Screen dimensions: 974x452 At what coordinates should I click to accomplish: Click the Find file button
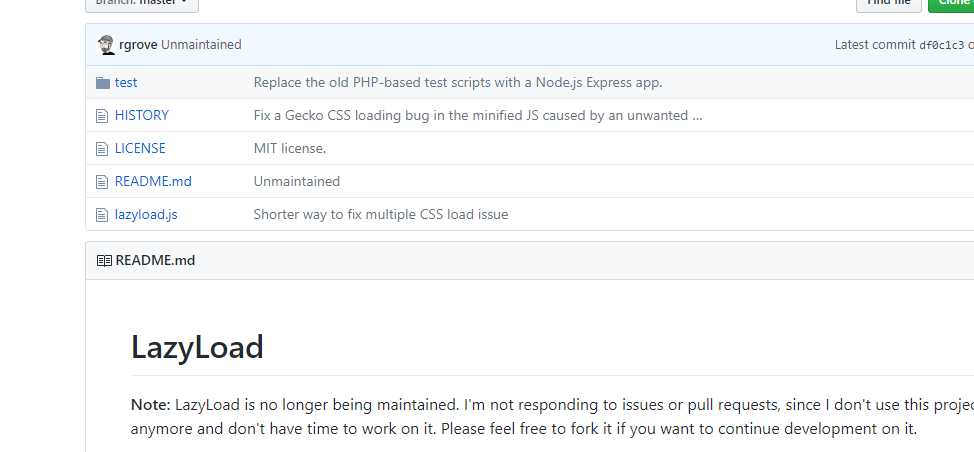(x=888, y=3)
